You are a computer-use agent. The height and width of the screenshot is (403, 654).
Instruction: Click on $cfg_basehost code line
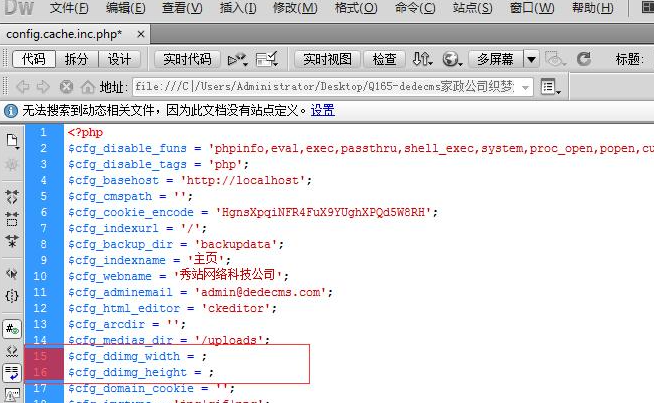tap(190, 180)
